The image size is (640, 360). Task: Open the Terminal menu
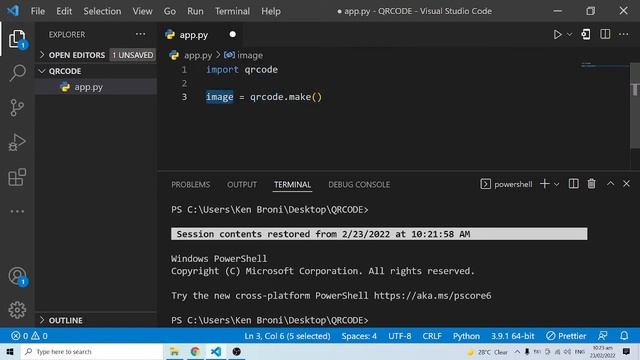point(232,11)
